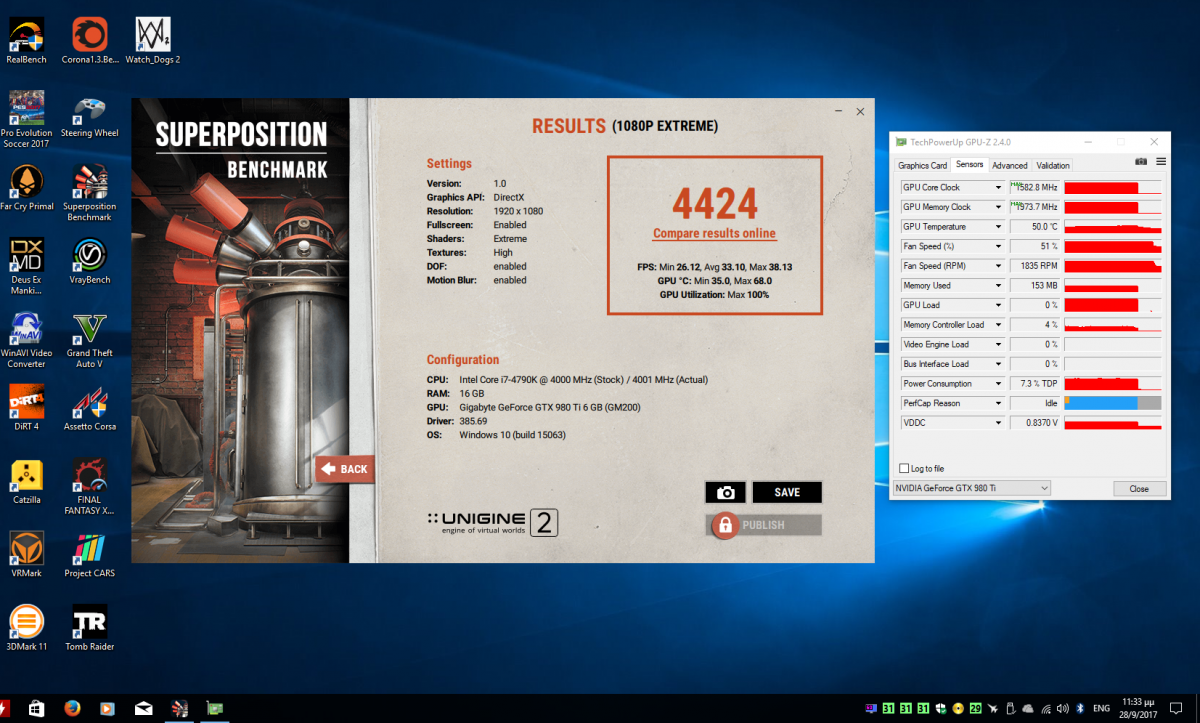
Task: Click the WinAVI Video Converter icon
Action: pos(26,340)
